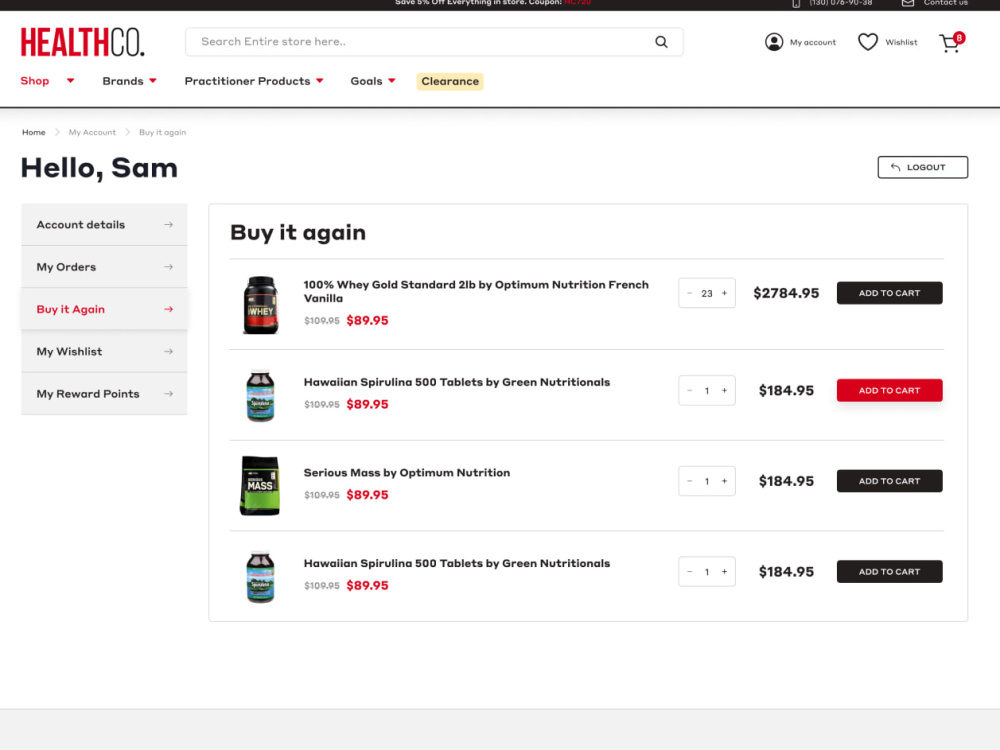Click arrow beside Account details
Screen dimensions: 1000x750
(168, 224)
